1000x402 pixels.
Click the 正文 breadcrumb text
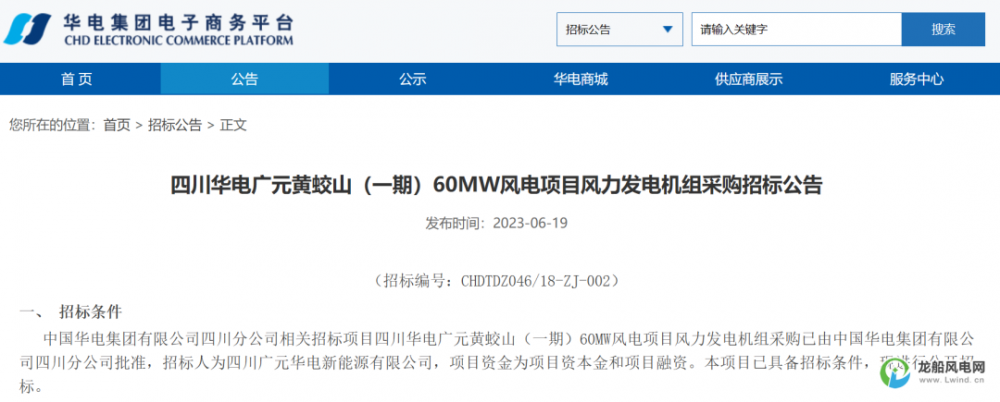coord(233,125)
